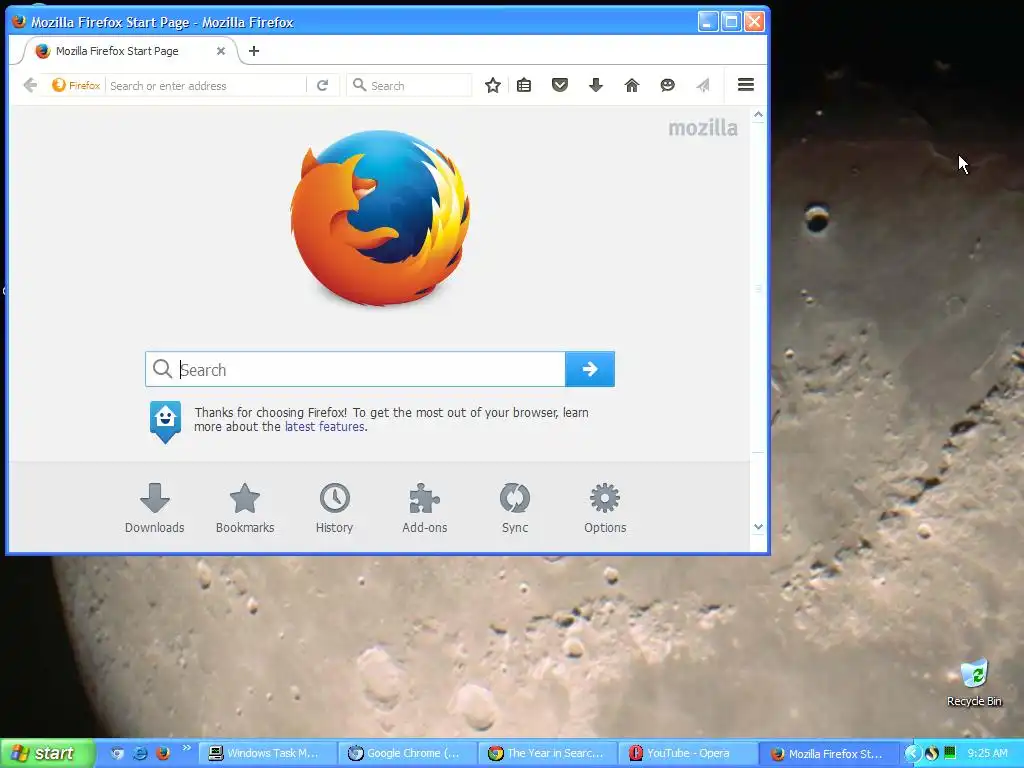Open the latest features link

coord(325,426)
